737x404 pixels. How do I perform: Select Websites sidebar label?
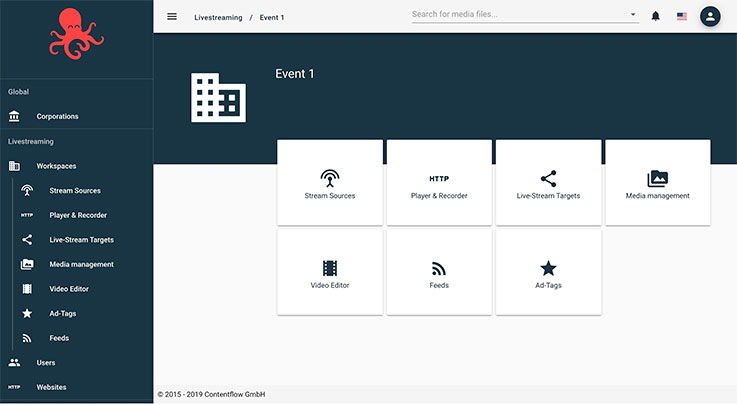click(51, 387)
